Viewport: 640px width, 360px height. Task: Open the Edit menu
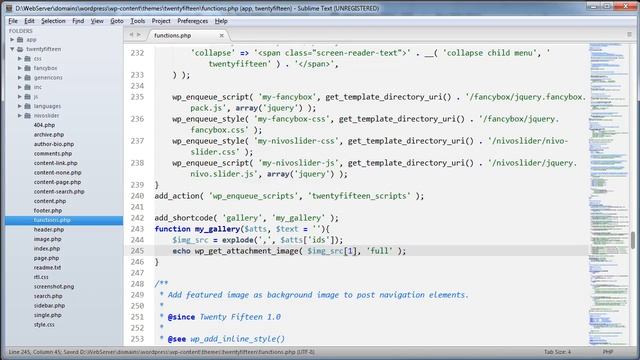29,21
